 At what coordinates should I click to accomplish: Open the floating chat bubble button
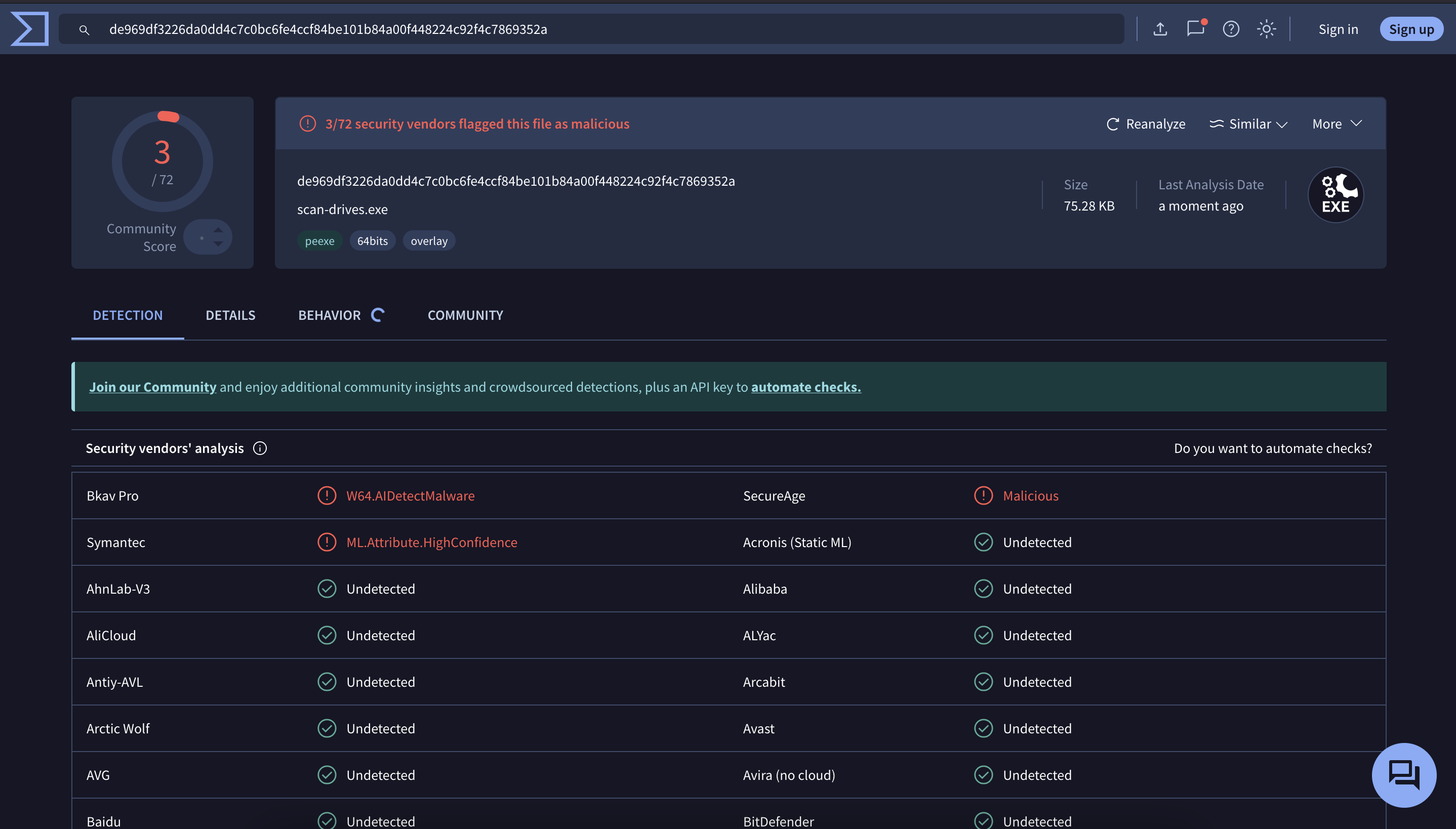[1404, 775]
